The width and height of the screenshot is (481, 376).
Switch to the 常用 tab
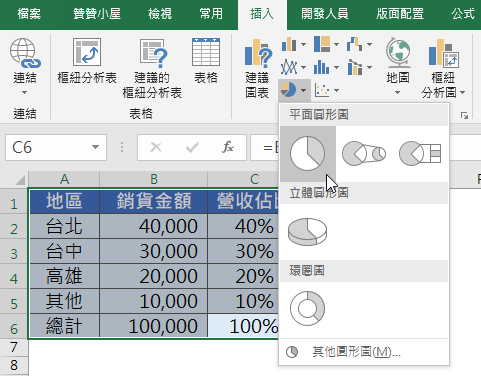211,14
